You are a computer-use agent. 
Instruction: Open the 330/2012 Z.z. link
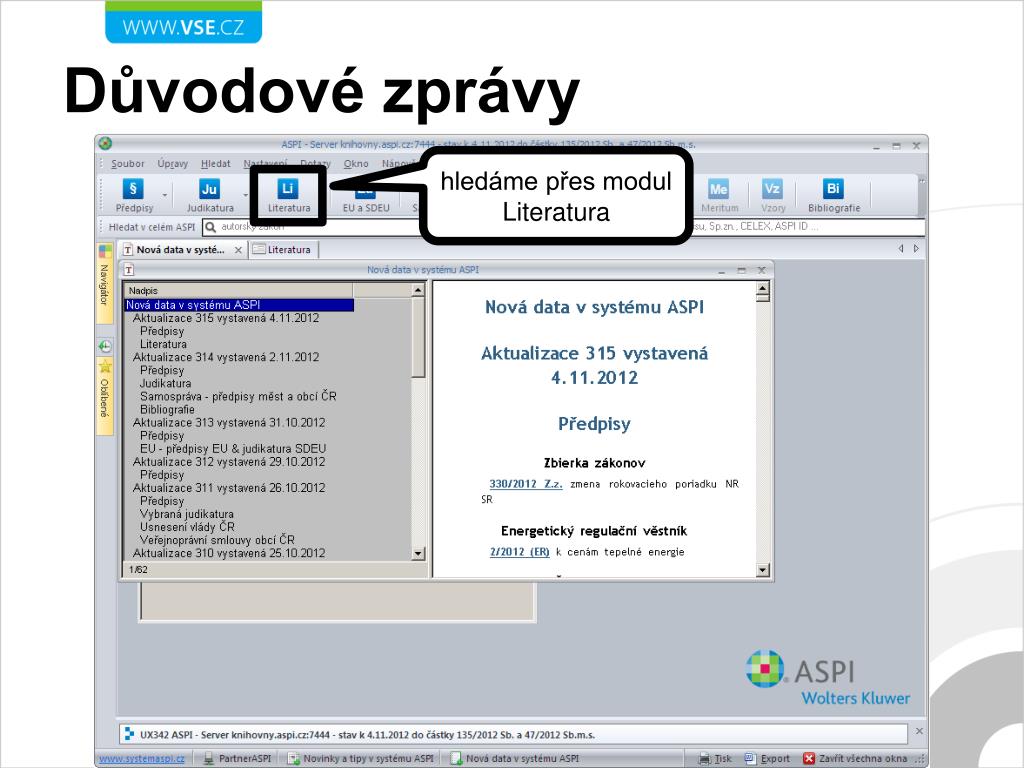tap(526, 484)
